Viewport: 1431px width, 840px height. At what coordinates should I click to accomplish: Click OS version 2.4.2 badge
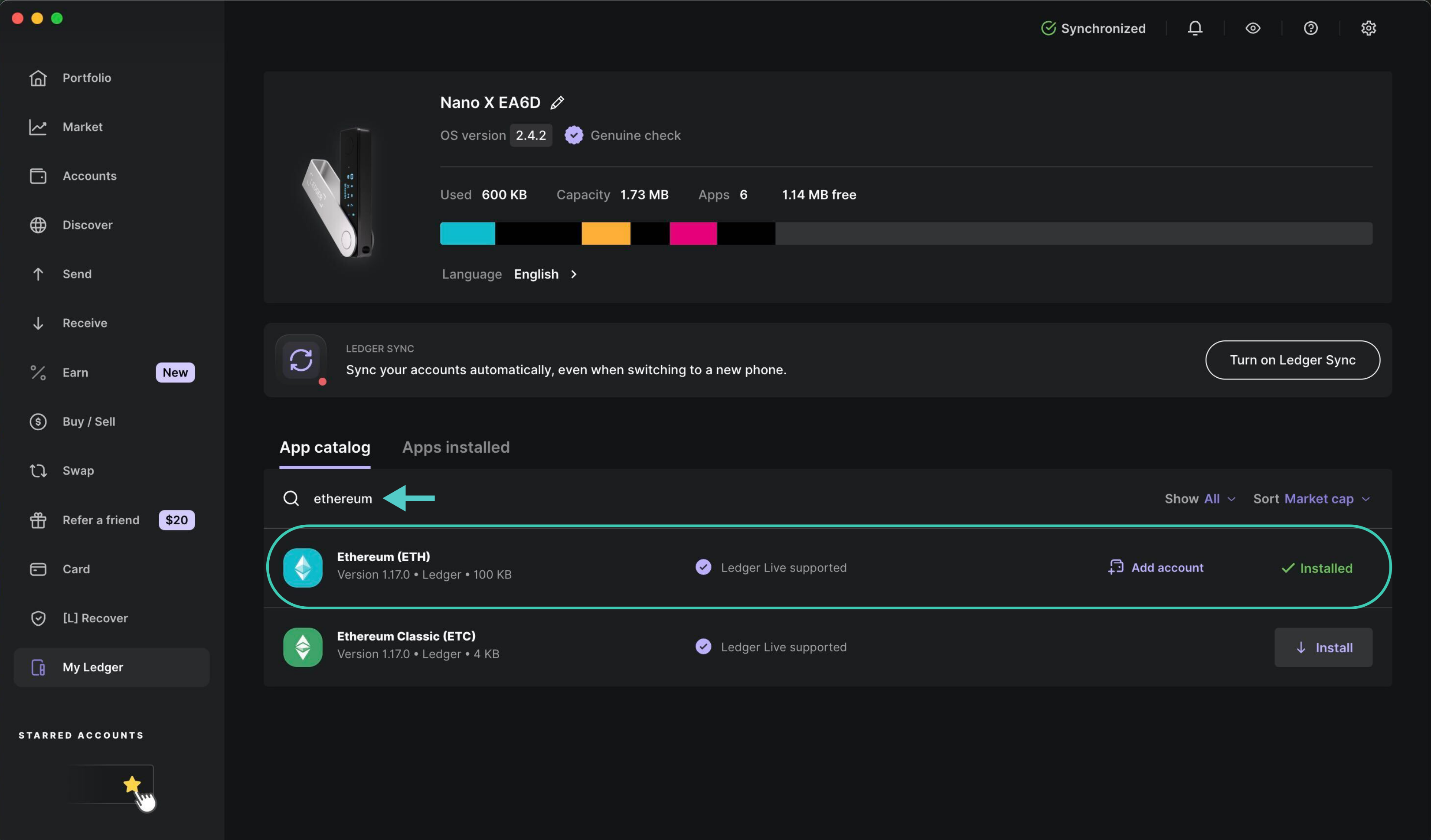click(x=530, y=135)
